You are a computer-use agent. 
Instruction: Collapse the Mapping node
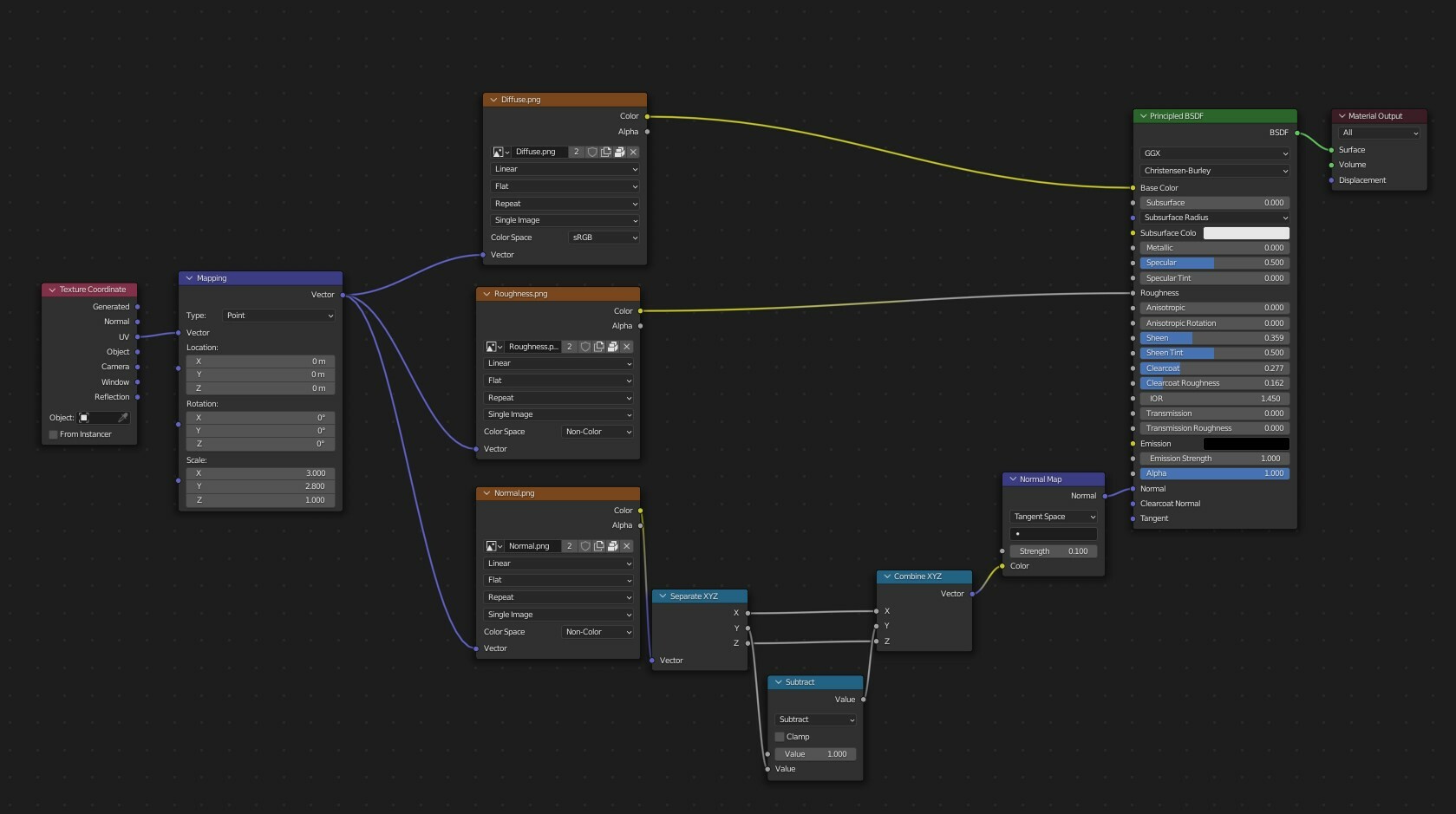point(189,278)
